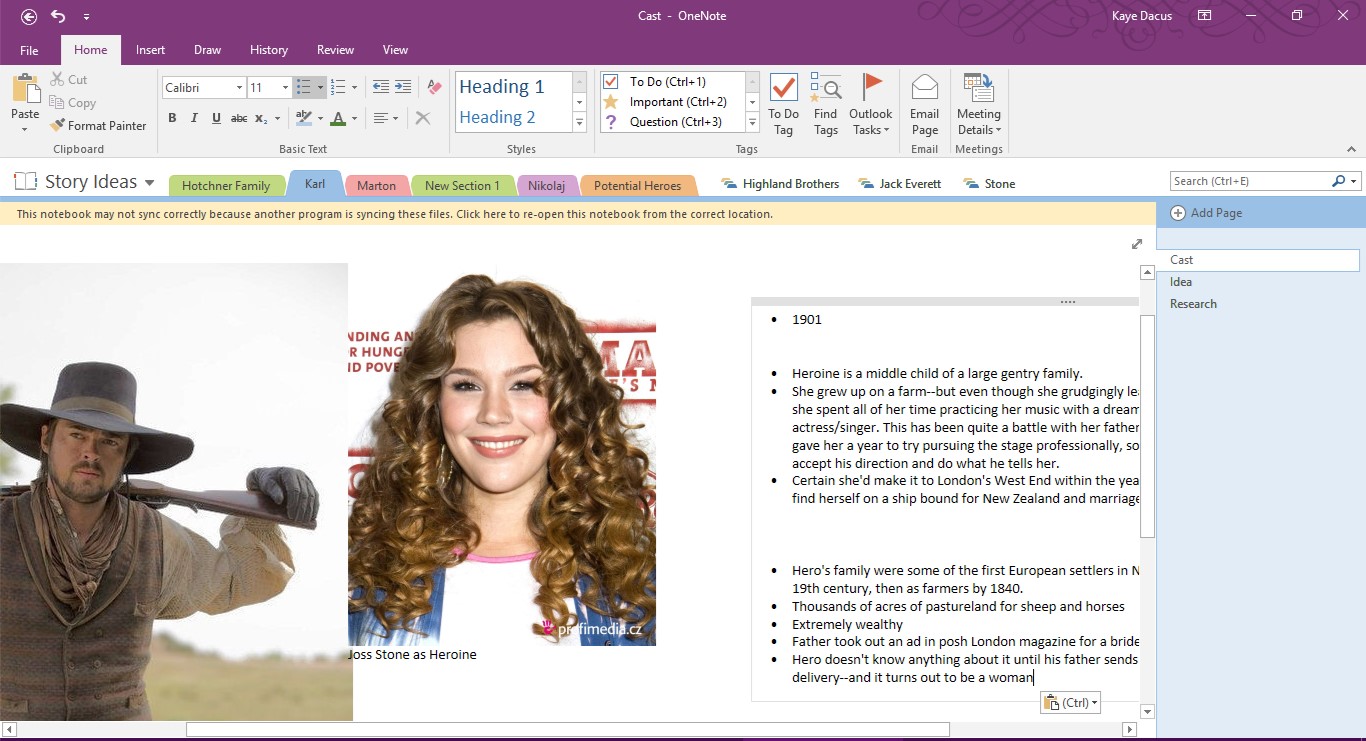1366x741 pixels.
Task: Click the Back arrow in title bar
Action: [29, 16]
